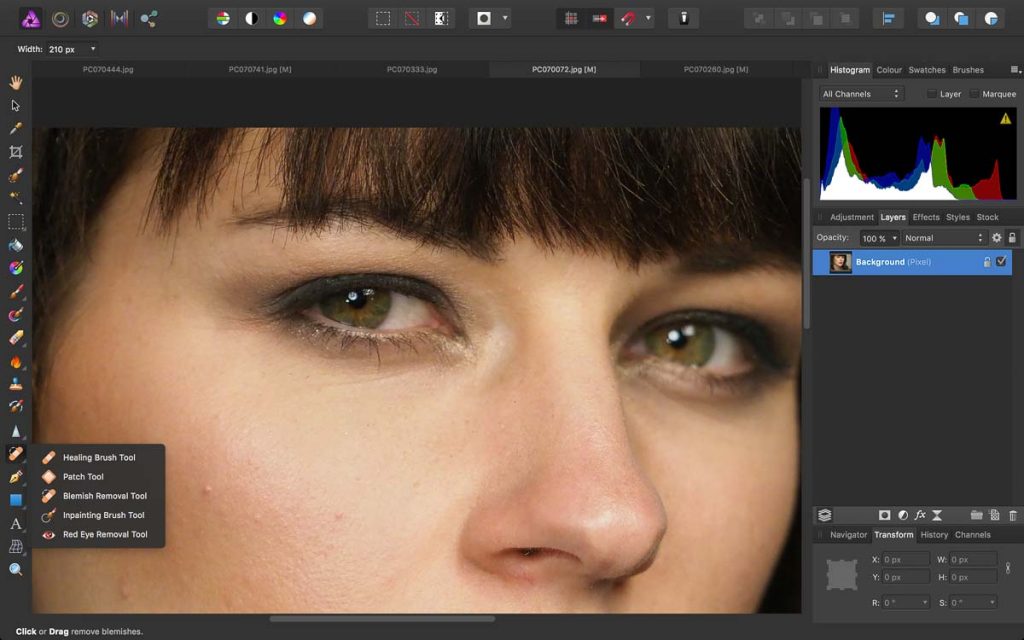Switch to the History tab
The height and width of the screenshot is (640, 1024).
click(x=934, y=535)
